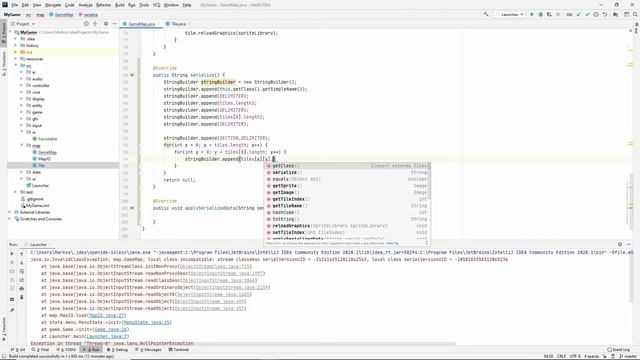Switch to the Tile.java editor tab
Viewport: 640px width, 360px height.
tap(178, 24)
